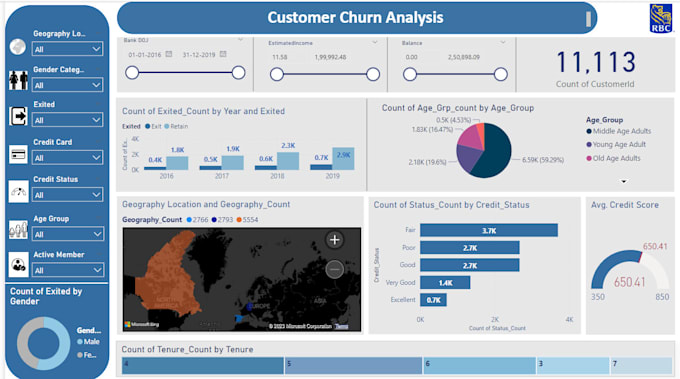Viewport: 680px width, 379px height.
Task: Click the RBC logo
Action: (x=660, y=18)
